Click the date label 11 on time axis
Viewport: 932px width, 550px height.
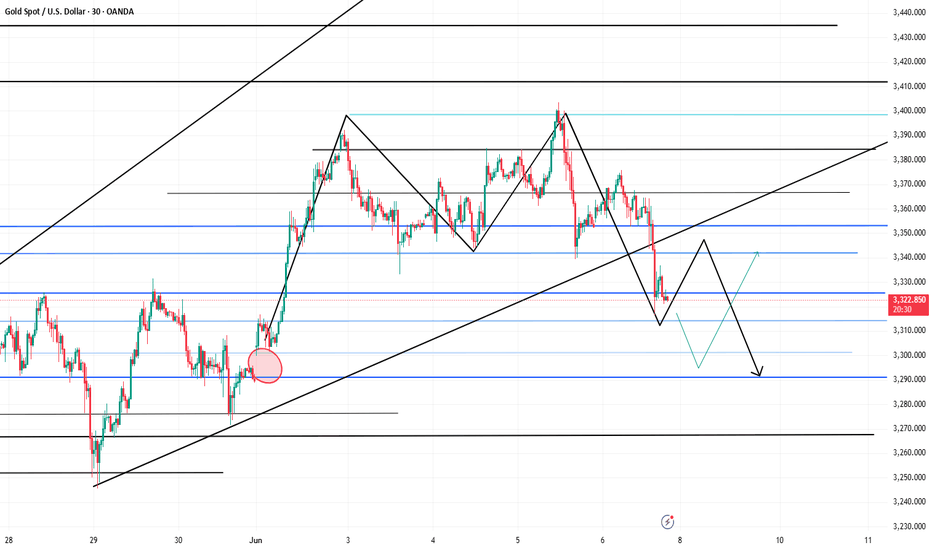click(868, 540)
